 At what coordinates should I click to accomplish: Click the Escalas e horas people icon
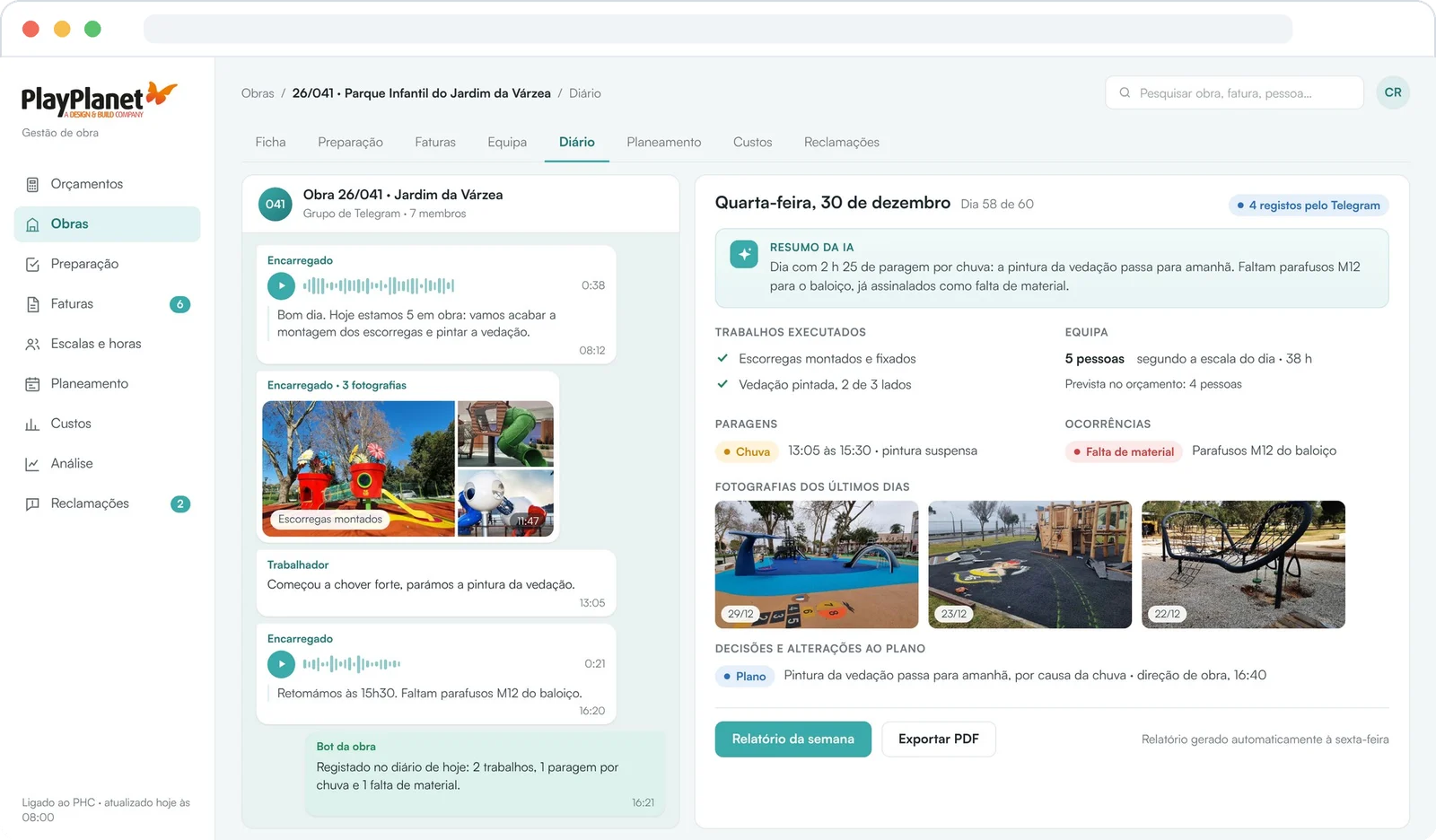[32, 344]
